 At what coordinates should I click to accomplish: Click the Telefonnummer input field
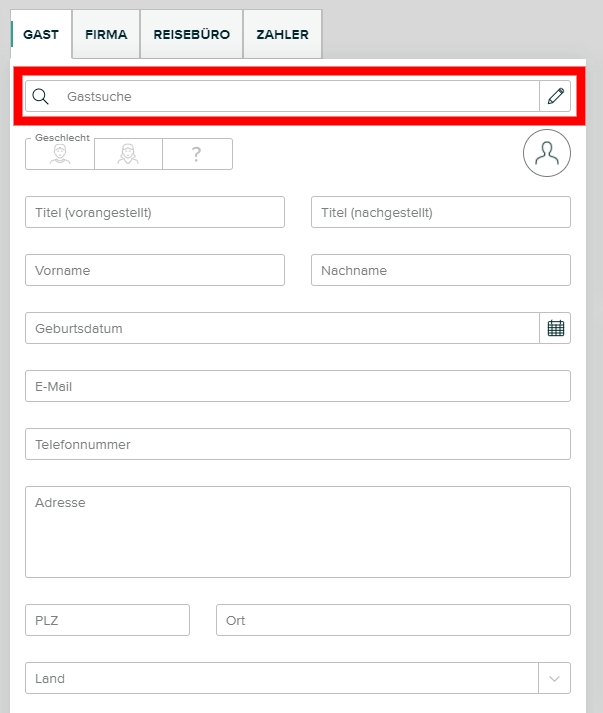pyautogui.click(x=298, y=444)
